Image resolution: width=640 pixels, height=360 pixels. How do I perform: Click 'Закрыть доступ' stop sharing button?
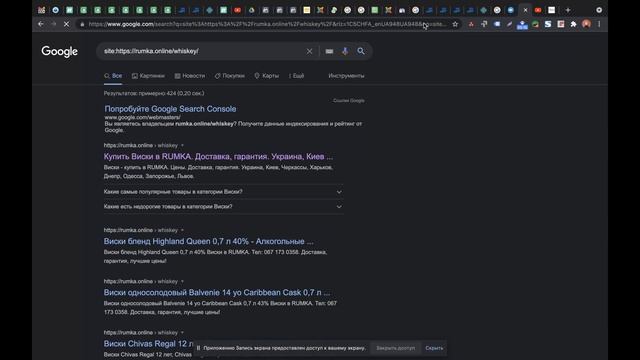click(395, 348)
